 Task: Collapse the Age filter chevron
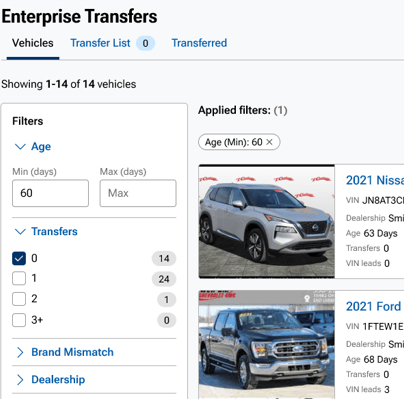pos(20,146)
